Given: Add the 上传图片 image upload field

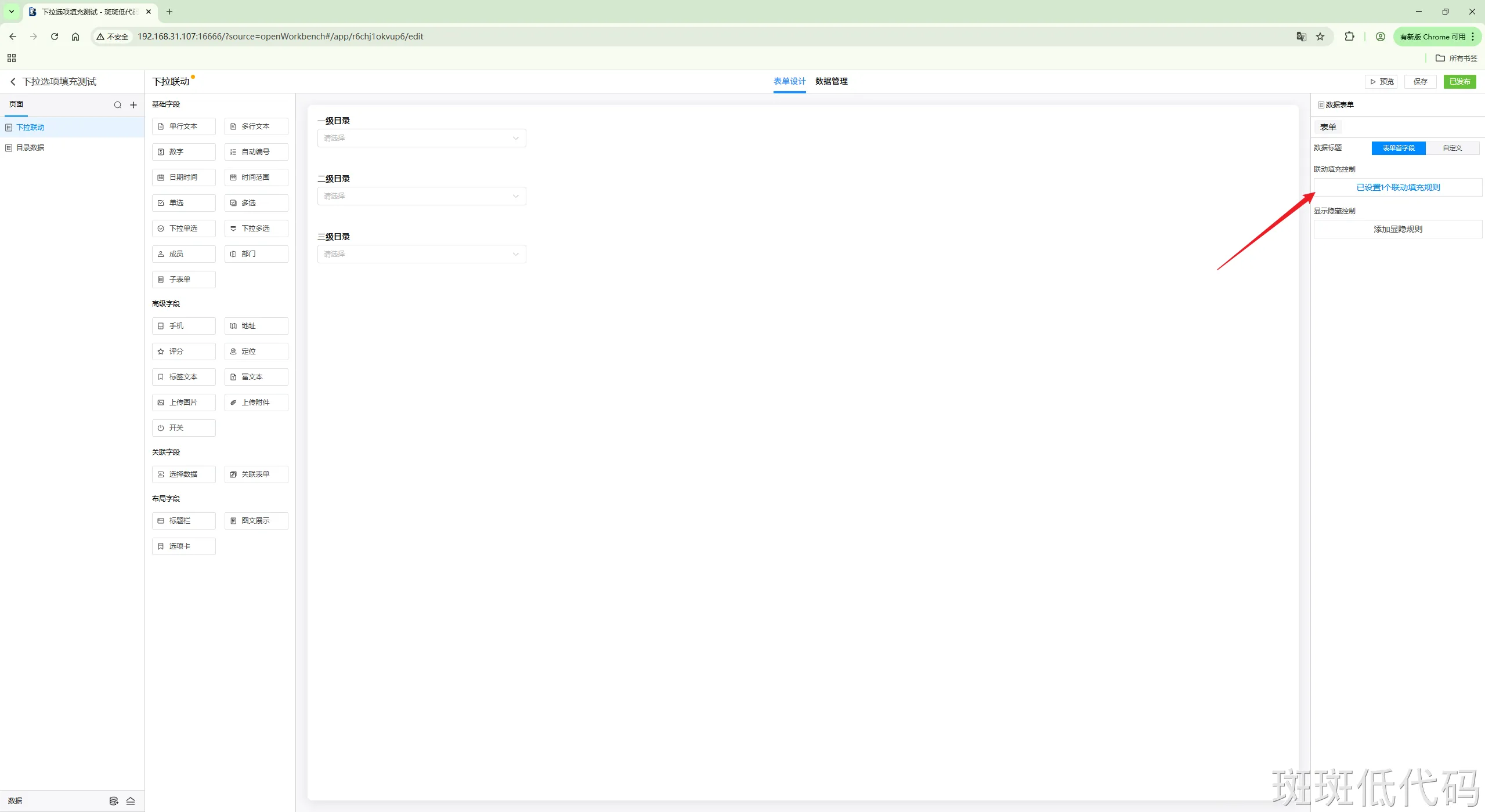Looking at the screenshot, I should [x=183, y=403].
